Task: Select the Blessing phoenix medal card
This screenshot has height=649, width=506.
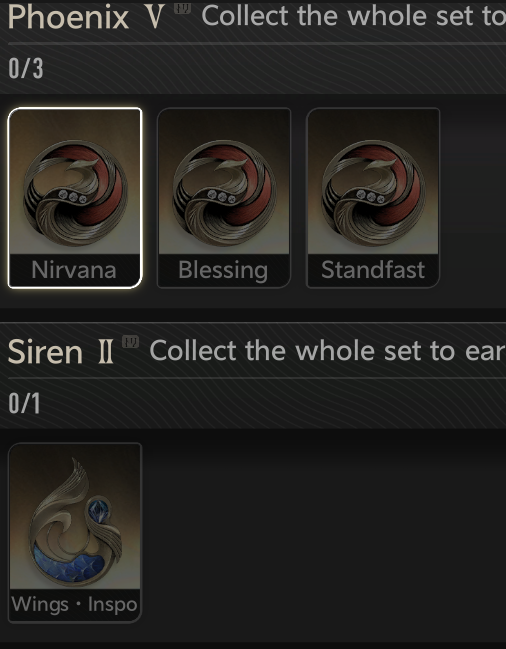Action: (224, 198)
